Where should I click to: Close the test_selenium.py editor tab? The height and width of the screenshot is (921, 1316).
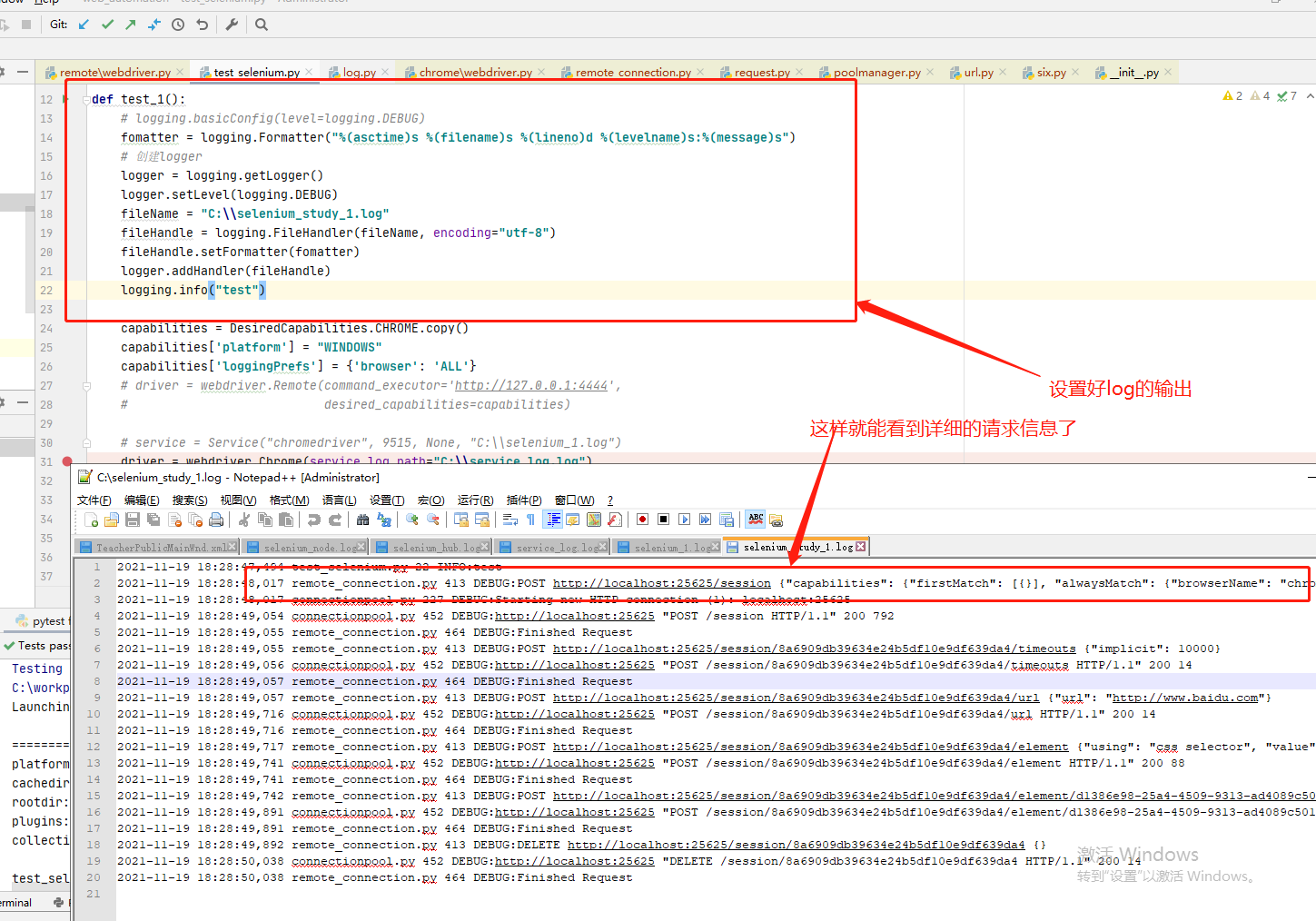(x=310, y=73)
